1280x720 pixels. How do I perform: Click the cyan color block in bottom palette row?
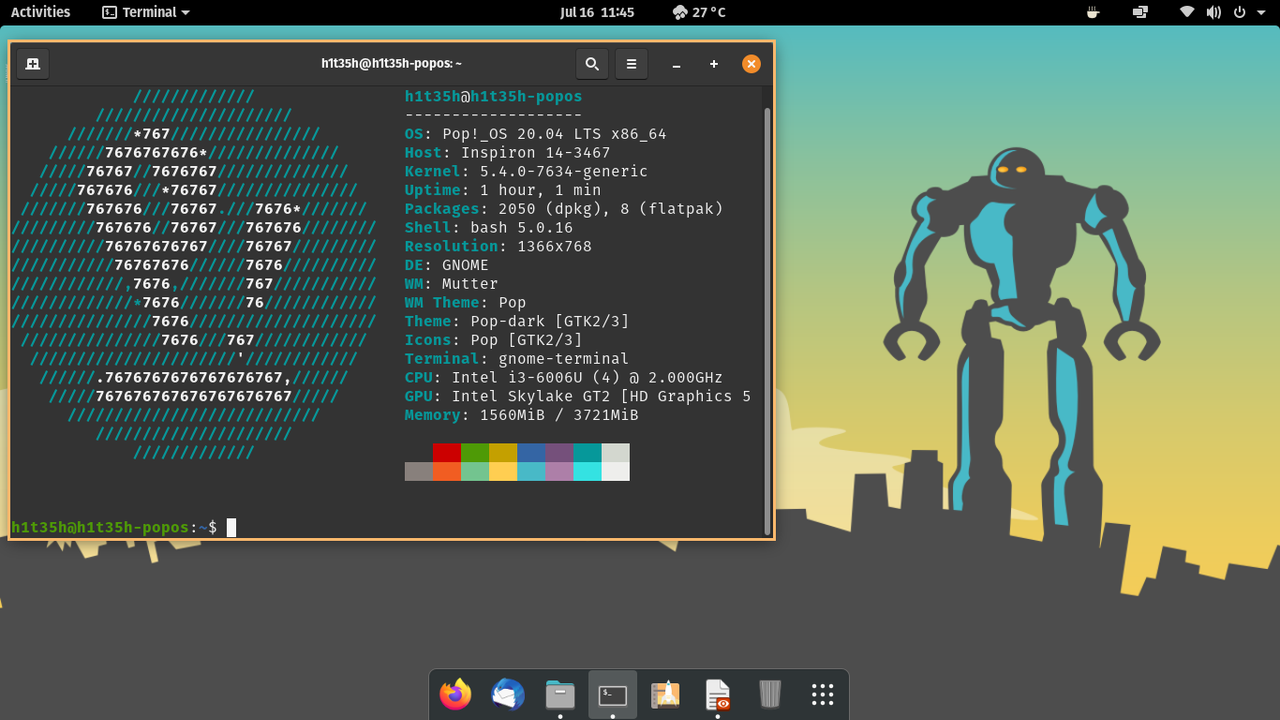pyautogui.click(x=587, y=471)
